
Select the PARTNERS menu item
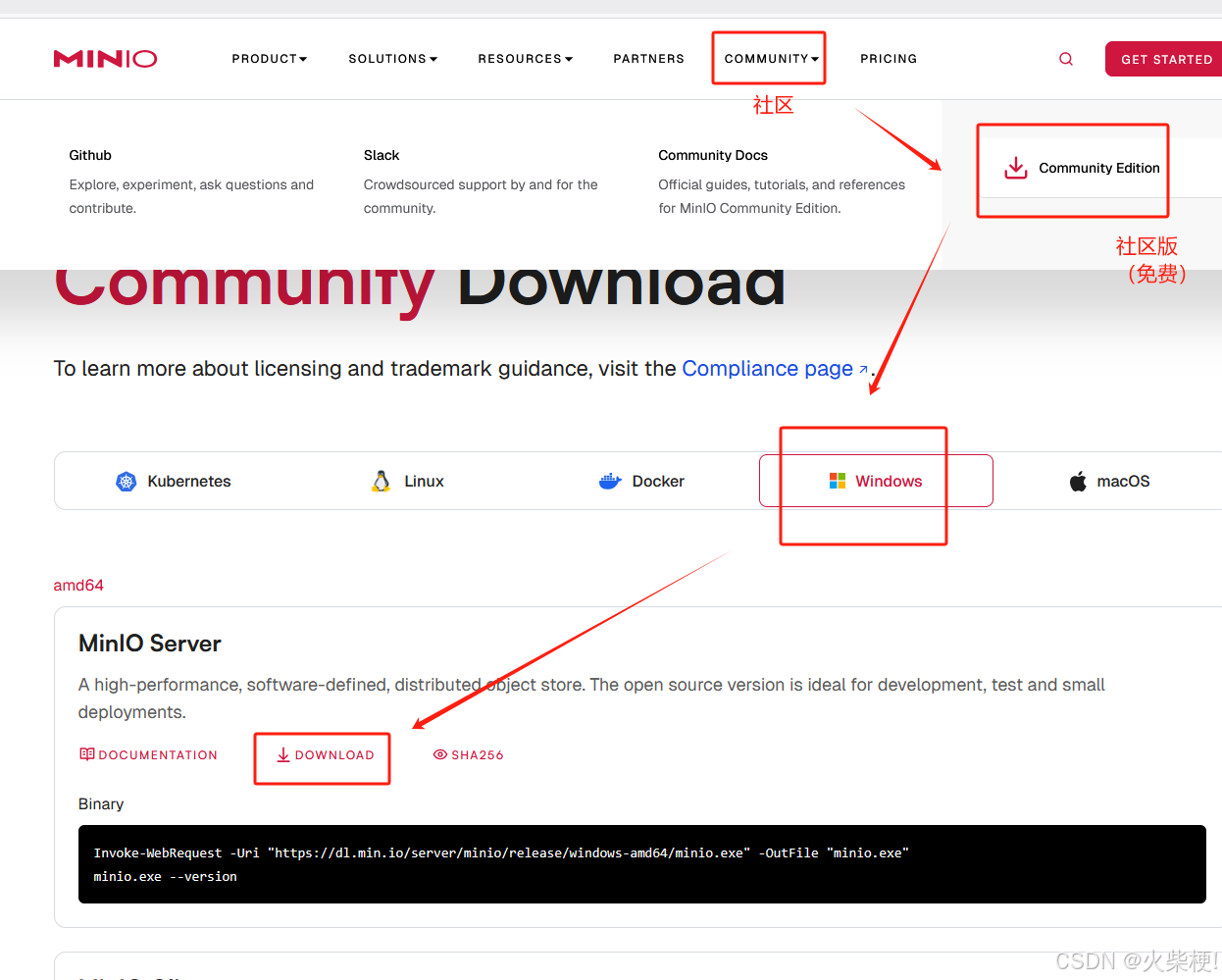point(648,59)
